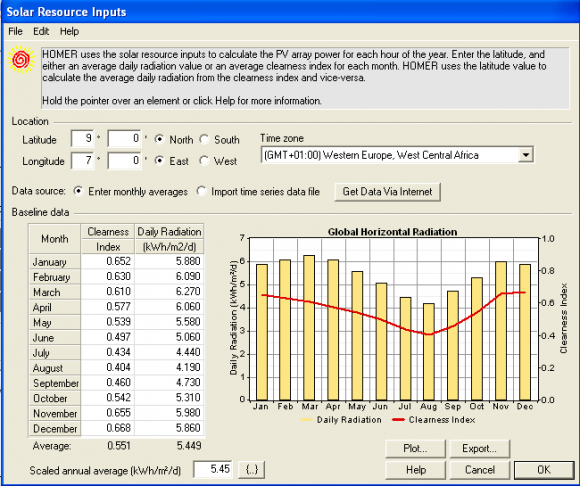Image resolution: width=580 pixels, height=486 pixels.
Task: Click the Month column header
Action: (x=55, y=239)
